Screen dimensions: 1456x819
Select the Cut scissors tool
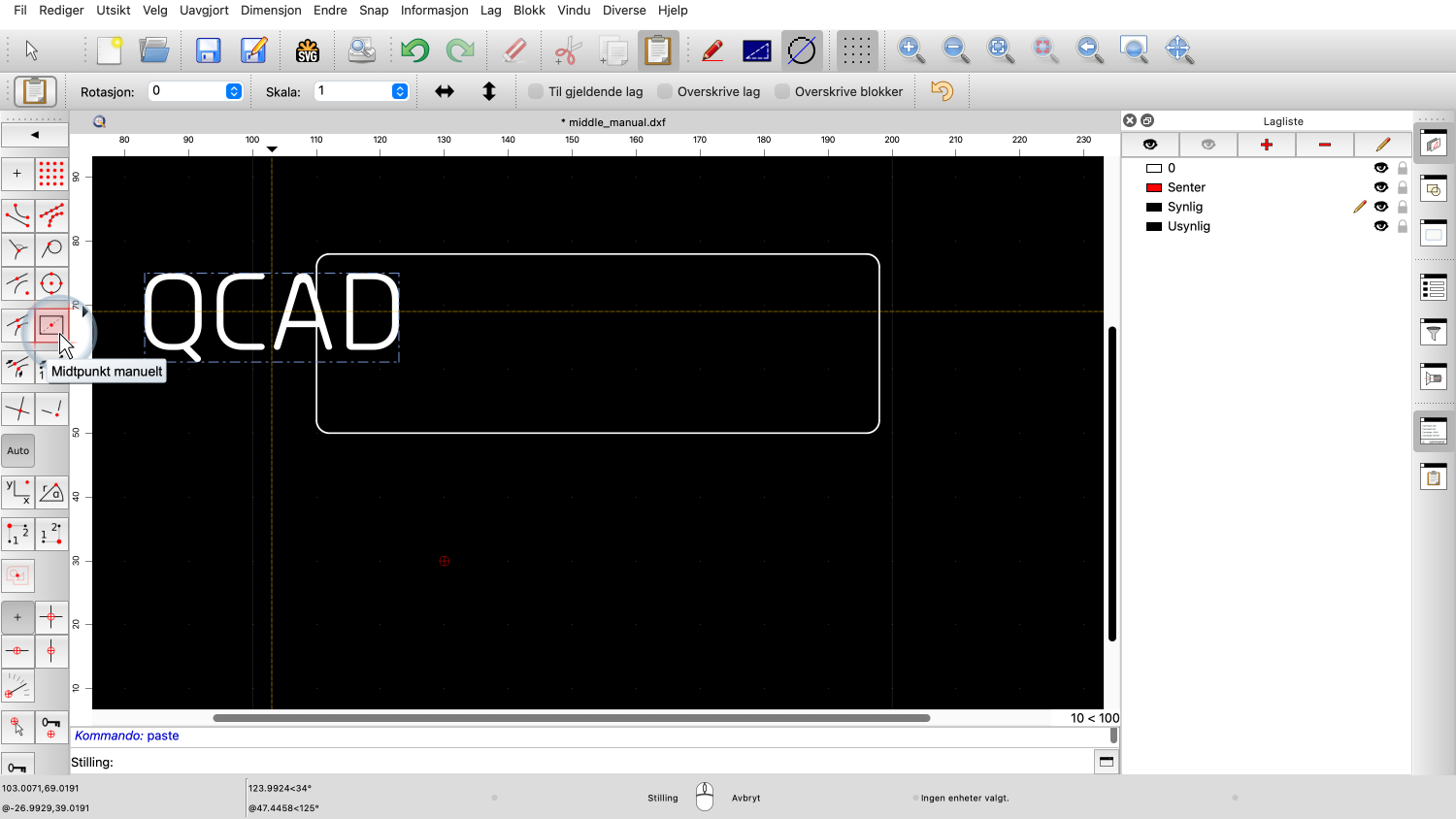[568, 50]
